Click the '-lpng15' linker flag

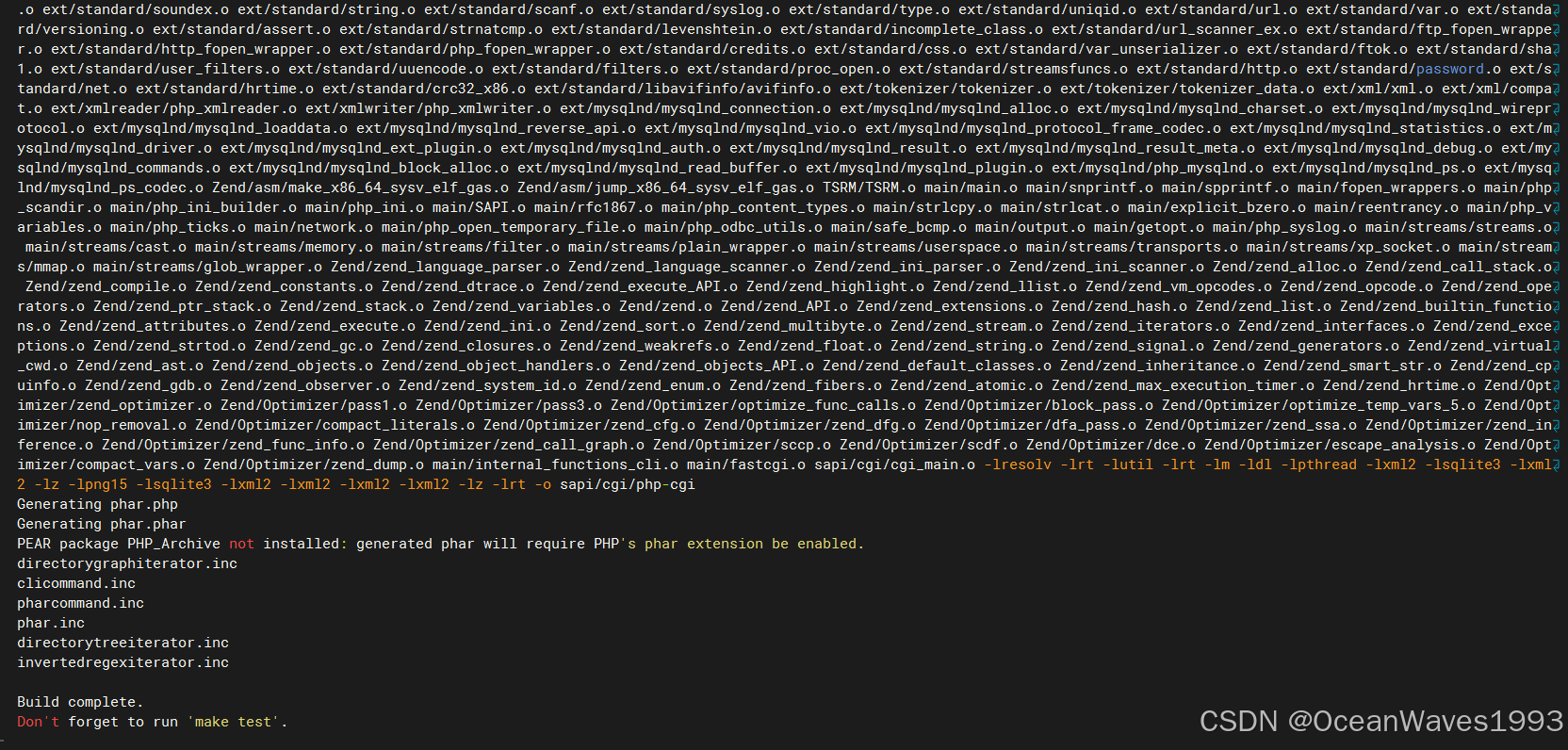click(97, 484)
